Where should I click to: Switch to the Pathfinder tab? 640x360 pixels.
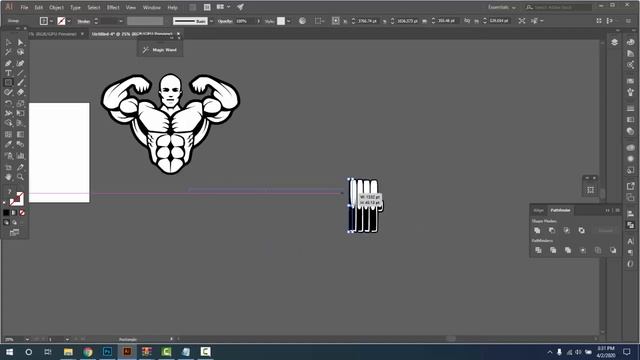point(560,210)
